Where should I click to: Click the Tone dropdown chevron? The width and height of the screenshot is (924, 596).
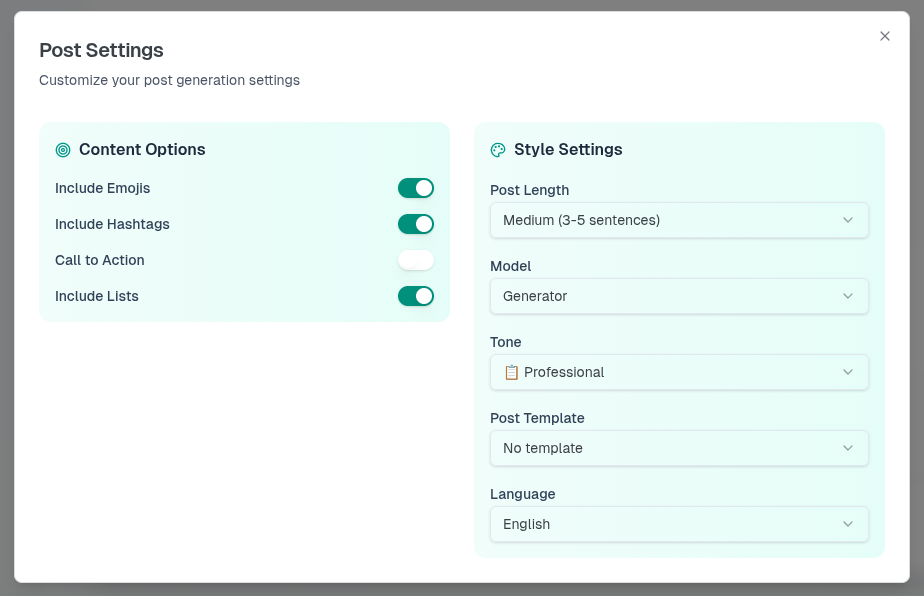coord(848,372)
